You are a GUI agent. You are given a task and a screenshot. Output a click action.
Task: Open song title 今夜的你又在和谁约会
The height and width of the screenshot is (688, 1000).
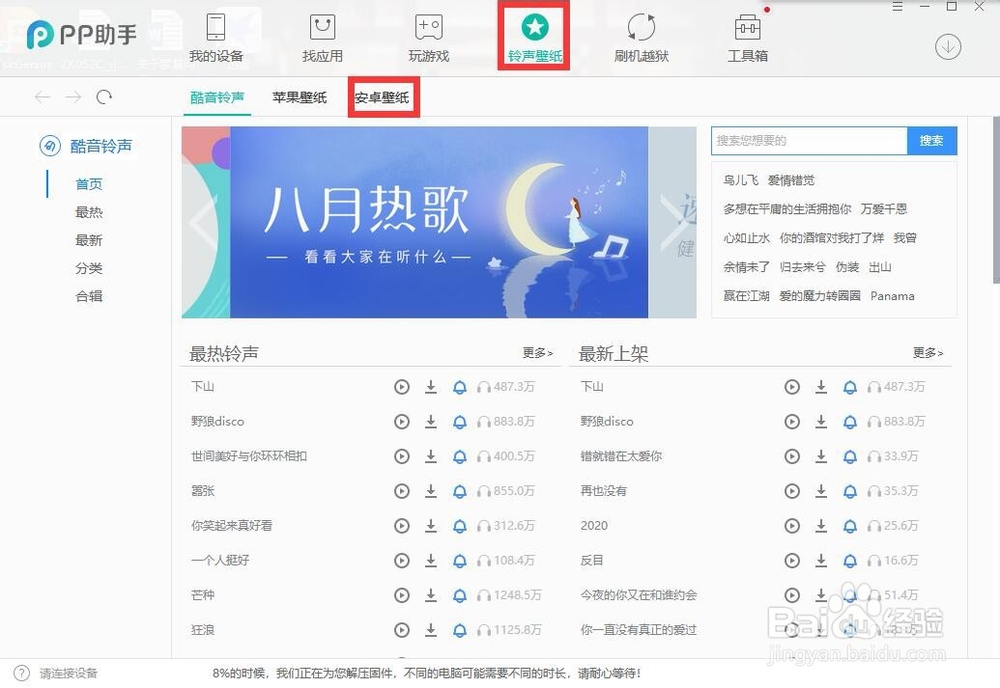[638, 595]
